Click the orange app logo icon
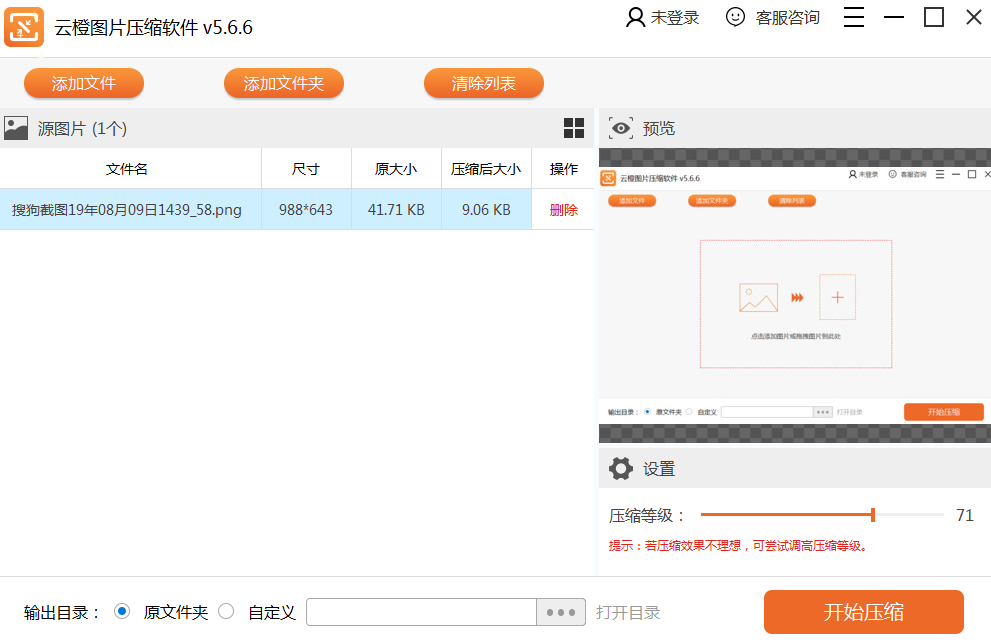The width and height of the screenshot is (991, 643). click(x=24, y=27)
